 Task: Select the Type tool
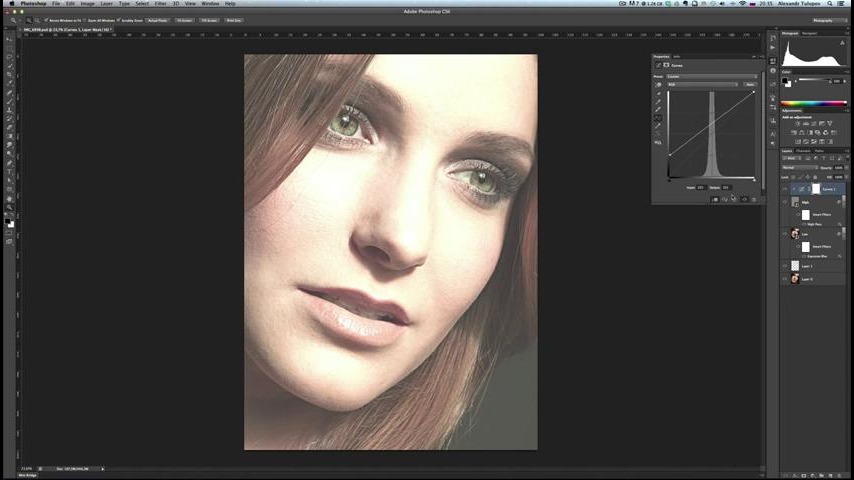tap(9, 171)
